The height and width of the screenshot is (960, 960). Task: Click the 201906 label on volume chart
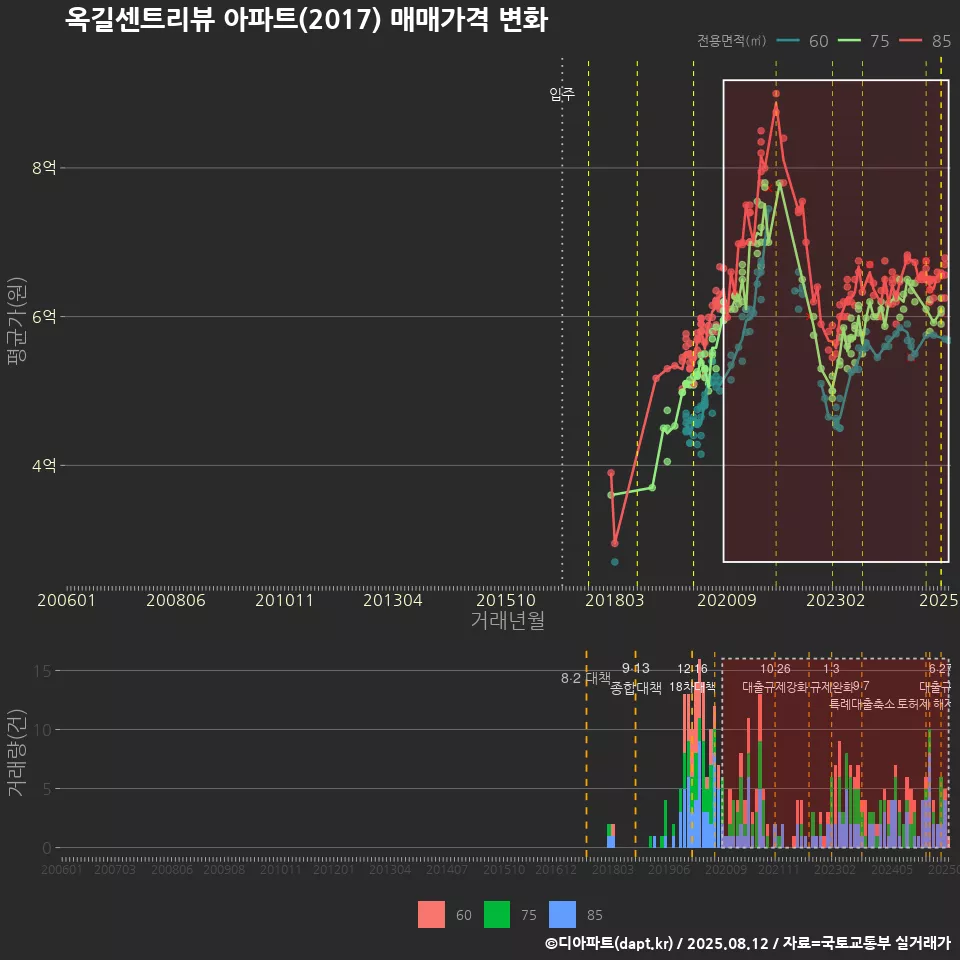(669, 869)
